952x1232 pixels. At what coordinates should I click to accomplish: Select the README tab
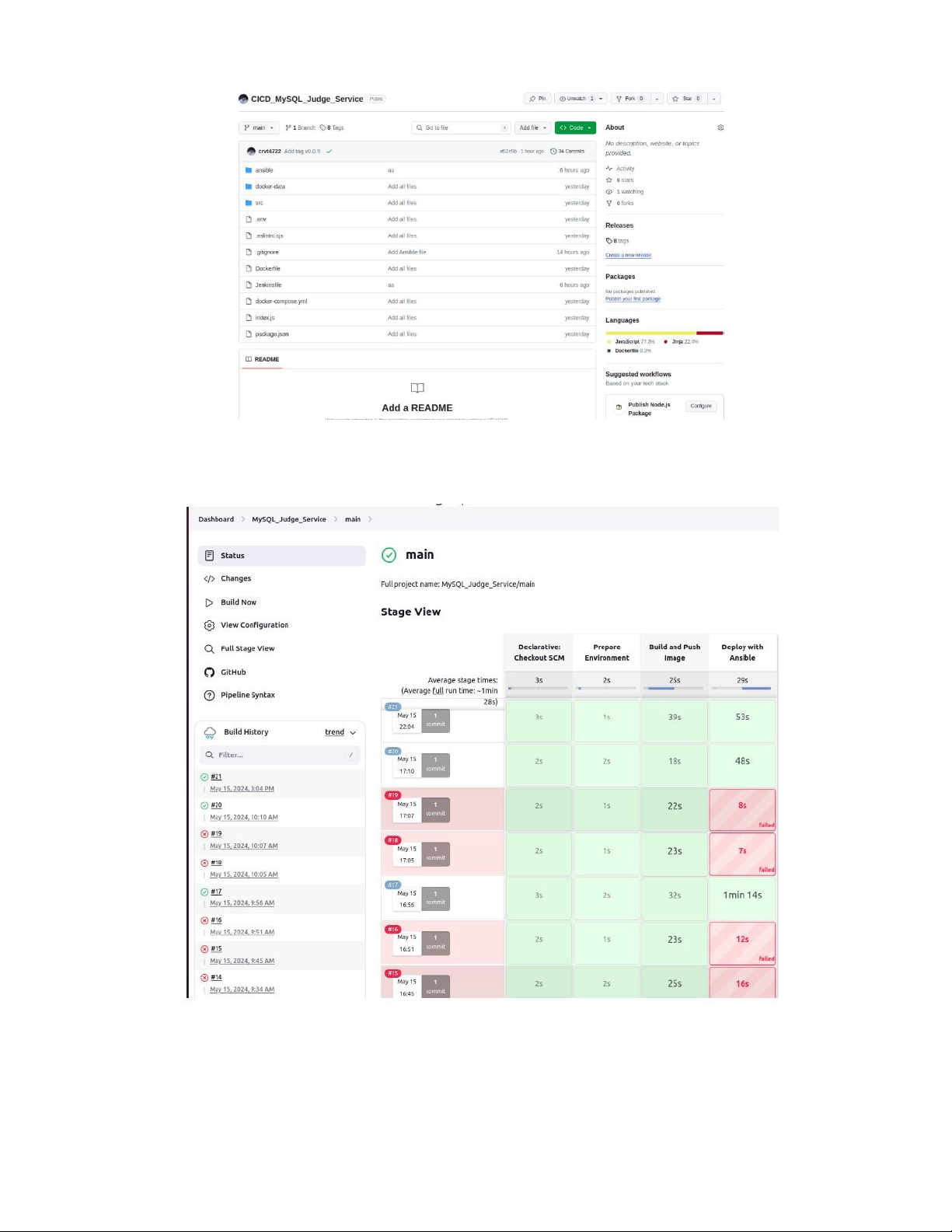(x=262, y=359)
